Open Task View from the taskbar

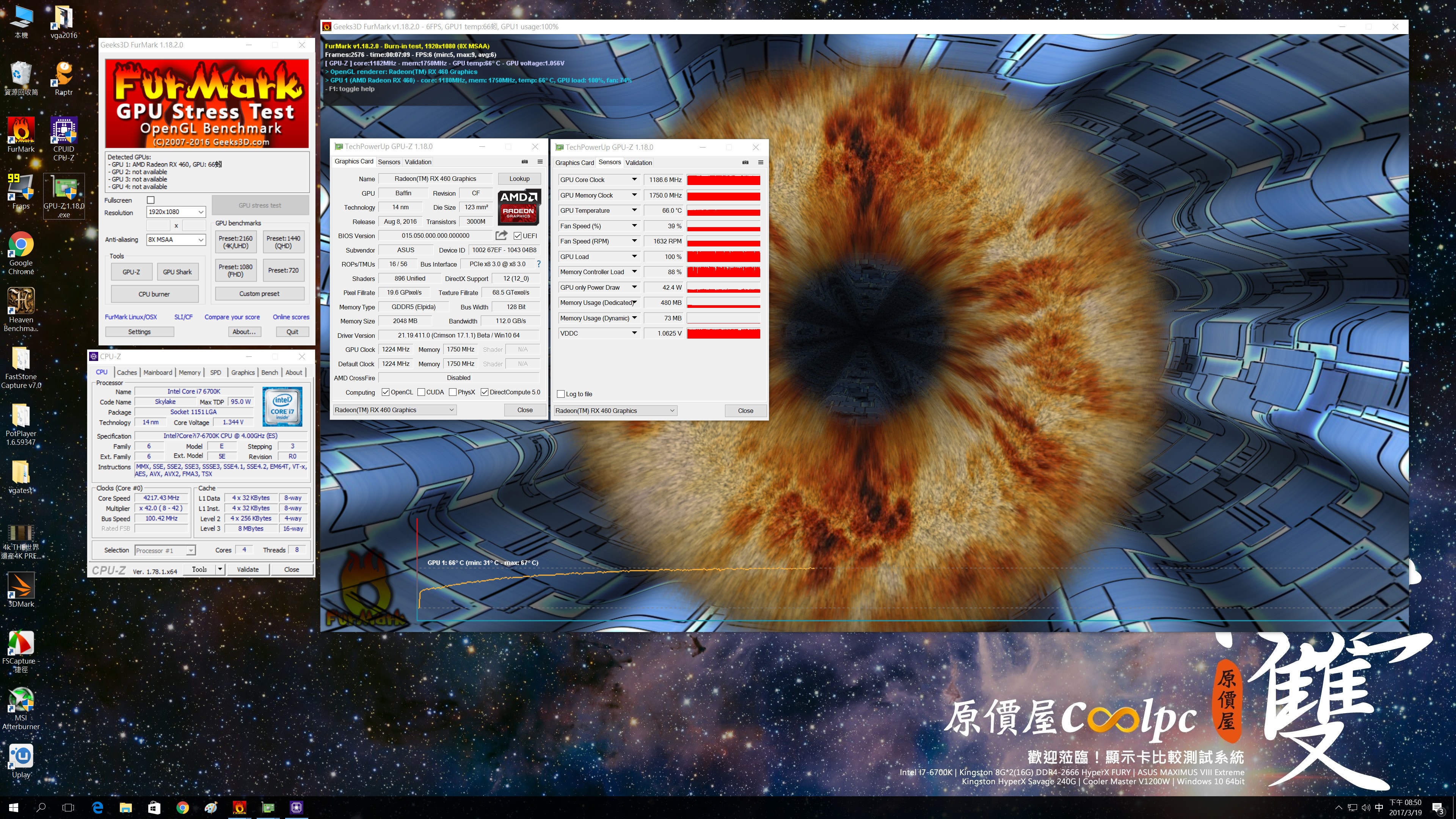coord(68,807)
